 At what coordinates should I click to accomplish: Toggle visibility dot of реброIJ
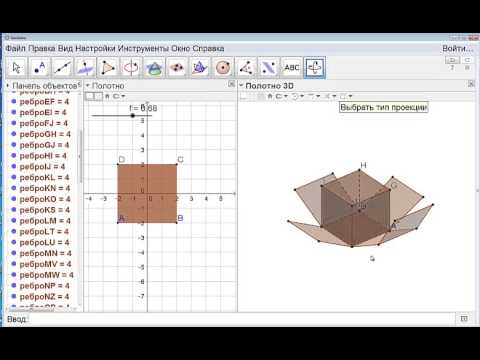pyautogui.click(x=14, y=167)
